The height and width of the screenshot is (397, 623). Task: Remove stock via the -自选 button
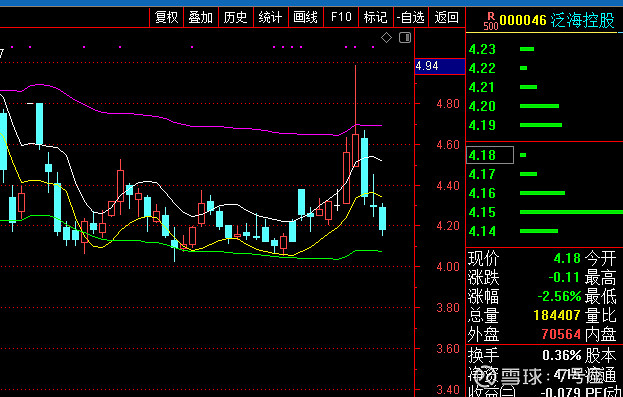tap(411, 17)
